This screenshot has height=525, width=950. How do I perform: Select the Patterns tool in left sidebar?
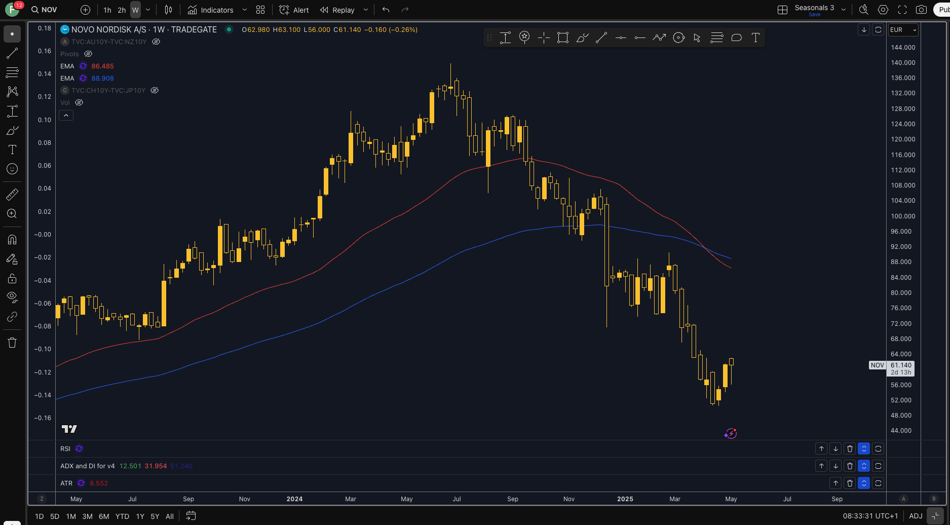12,91
